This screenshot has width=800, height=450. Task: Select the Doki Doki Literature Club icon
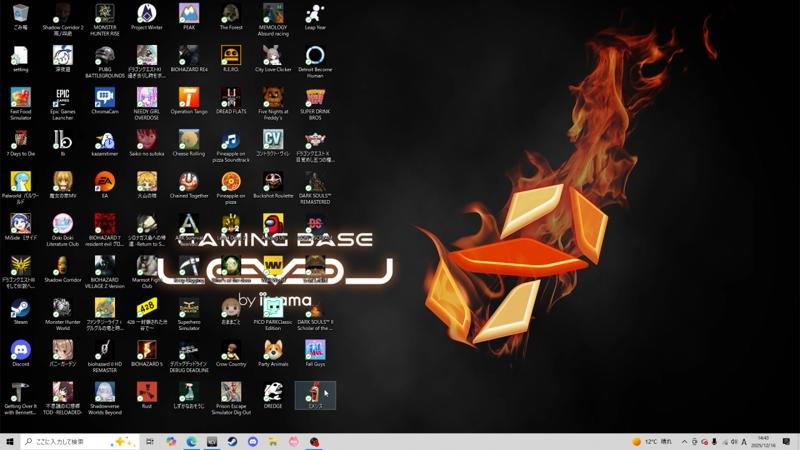click(x=62, y=224)
